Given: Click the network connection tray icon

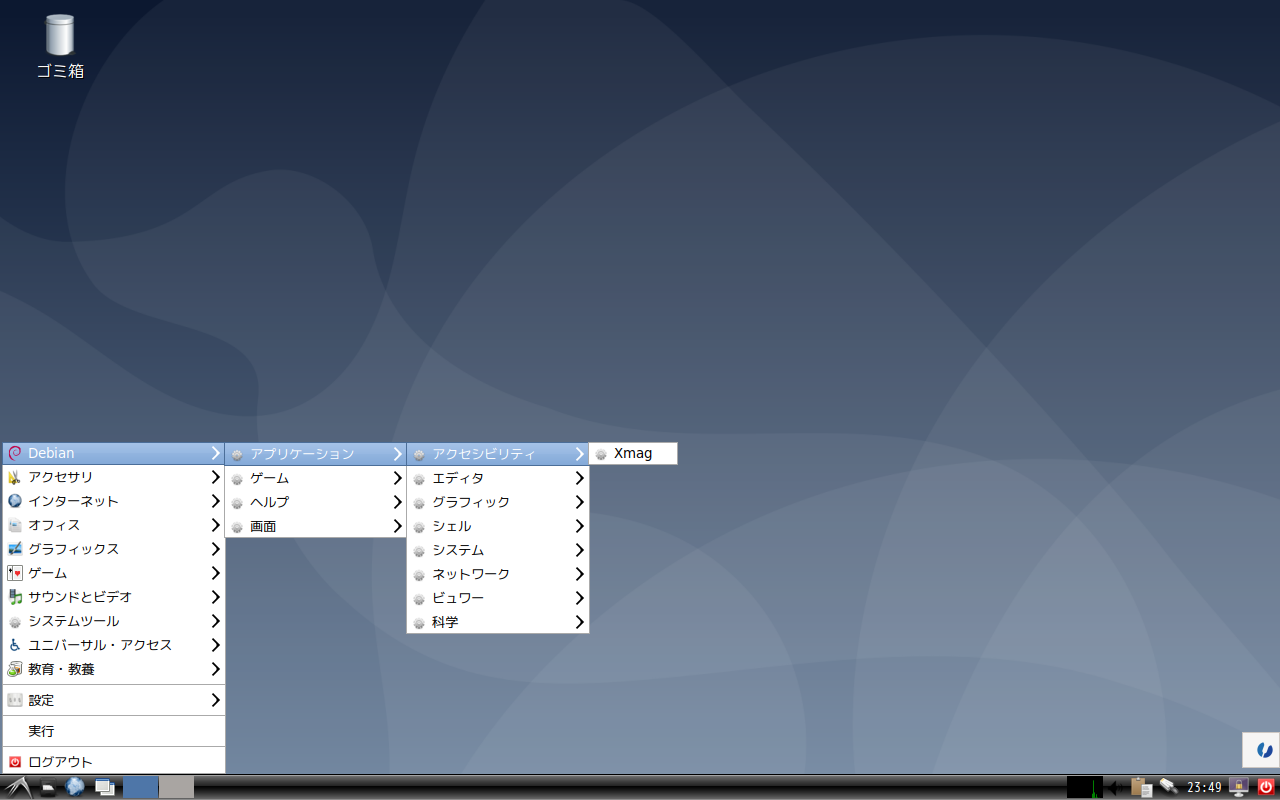Looking at the screenshot, I should pyautogui.click(x=1169, y=787).
